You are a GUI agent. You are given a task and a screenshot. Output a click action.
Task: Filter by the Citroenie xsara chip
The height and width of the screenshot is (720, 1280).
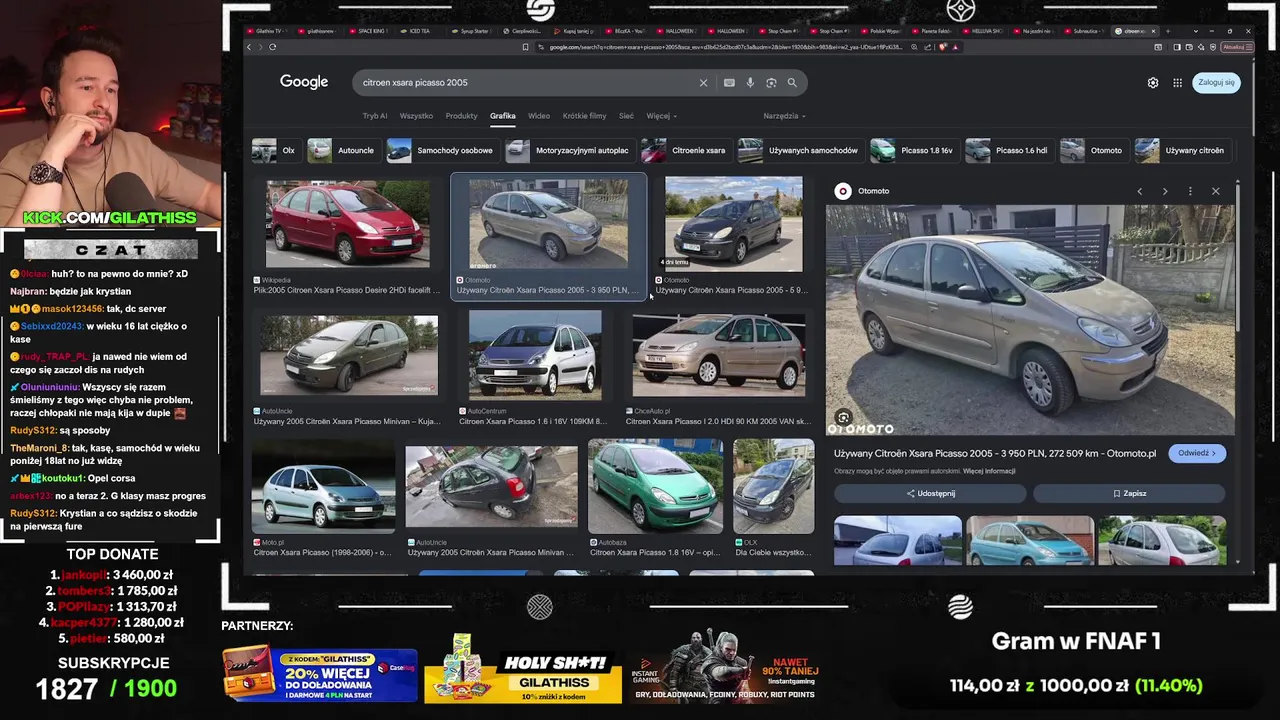click(685, 150)
